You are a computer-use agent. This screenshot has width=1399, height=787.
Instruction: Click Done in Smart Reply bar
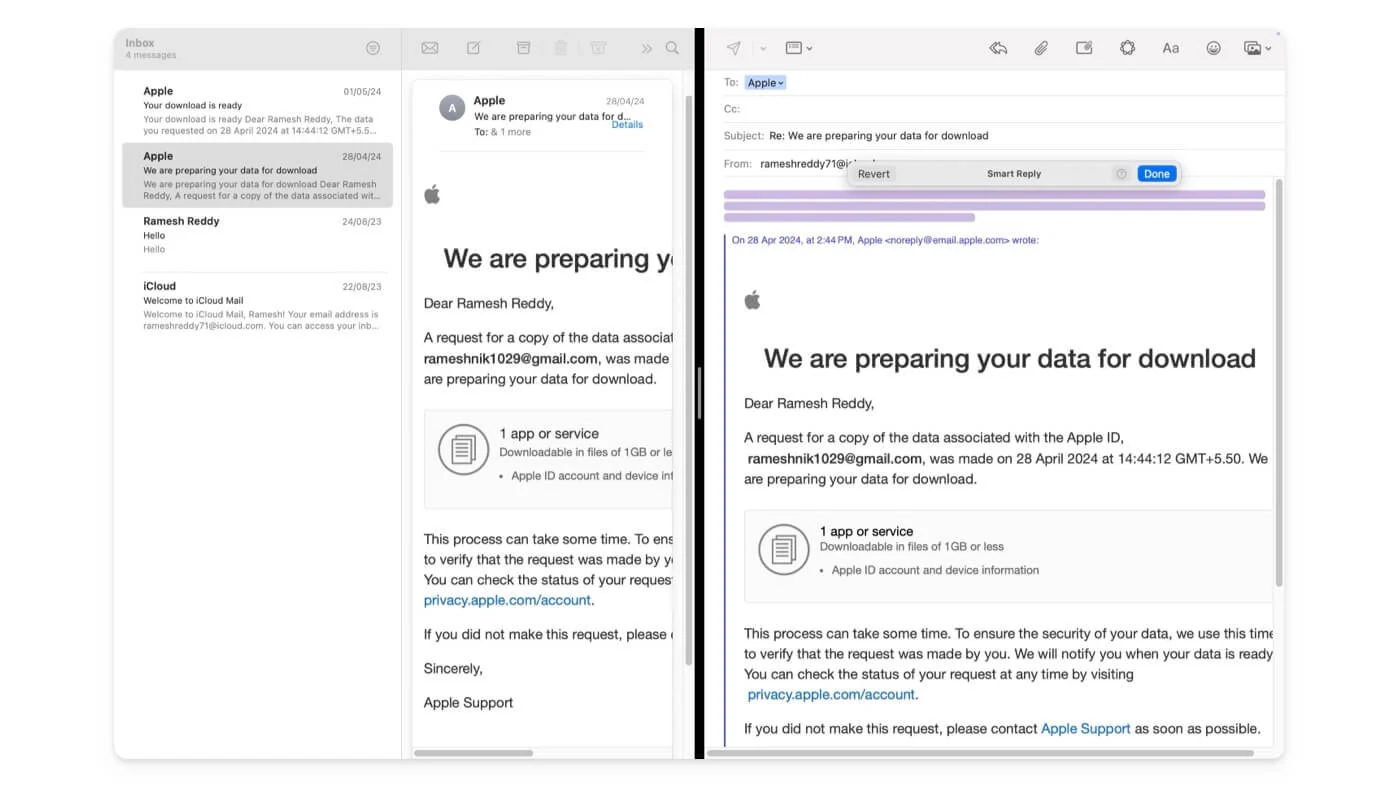1157,174
